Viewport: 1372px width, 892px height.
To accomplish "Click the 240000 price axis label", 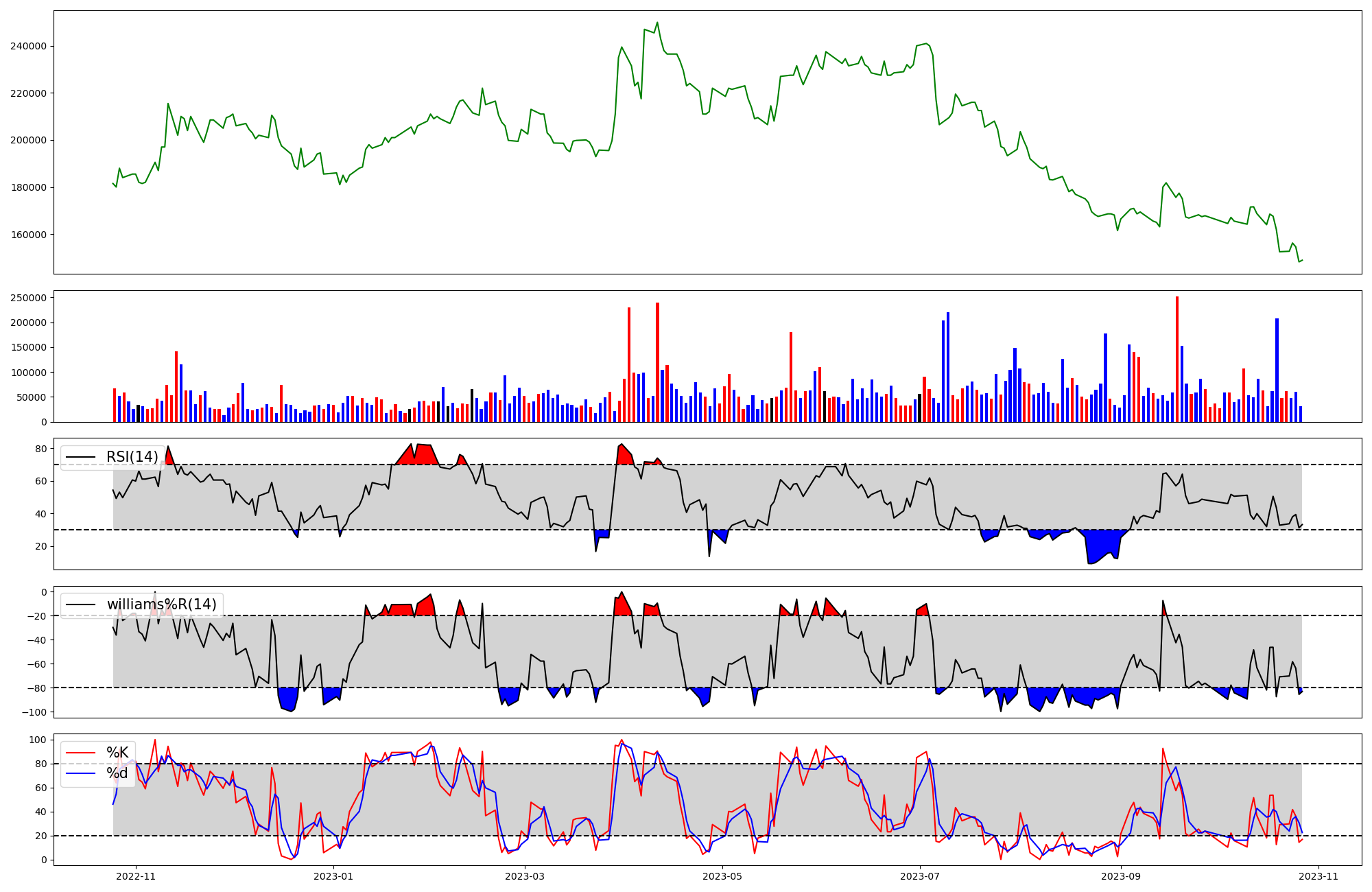I will pos(29,46).
